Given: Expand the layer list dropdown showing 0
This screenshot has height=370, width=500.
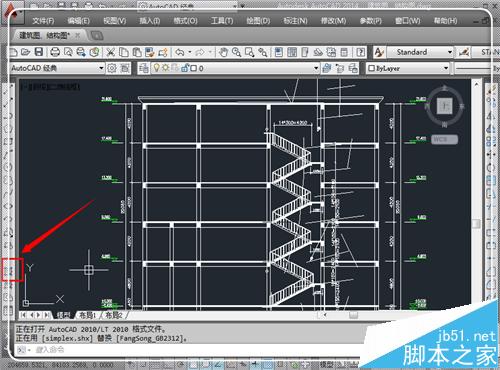Looking at the screenshot, I should pyautogui.click(x=316, y=68).
